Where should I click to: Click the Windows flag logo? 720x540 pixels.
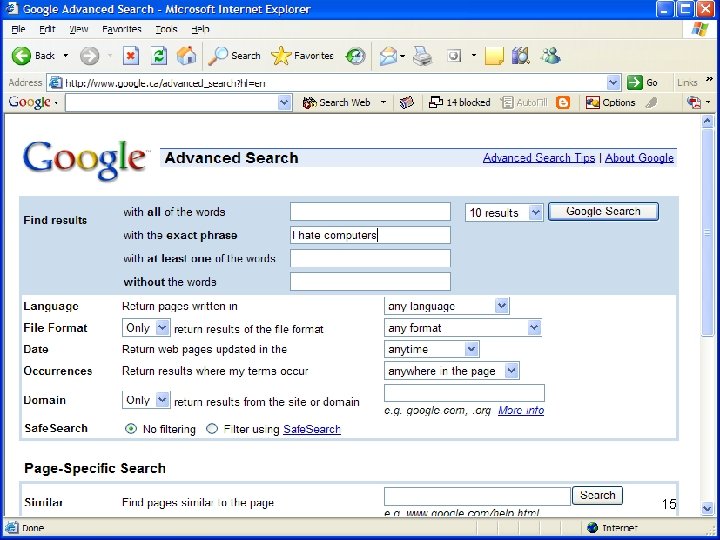(700, 29)
